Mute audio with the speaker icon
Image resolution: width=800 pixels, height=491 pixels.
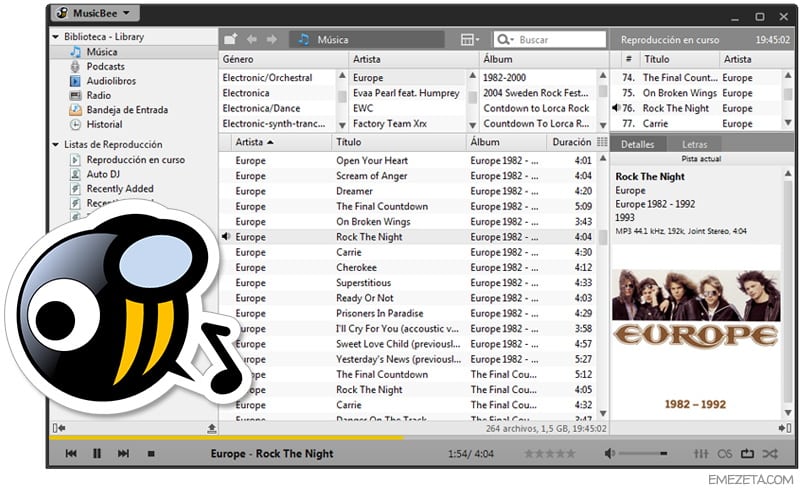click(609, 453)
